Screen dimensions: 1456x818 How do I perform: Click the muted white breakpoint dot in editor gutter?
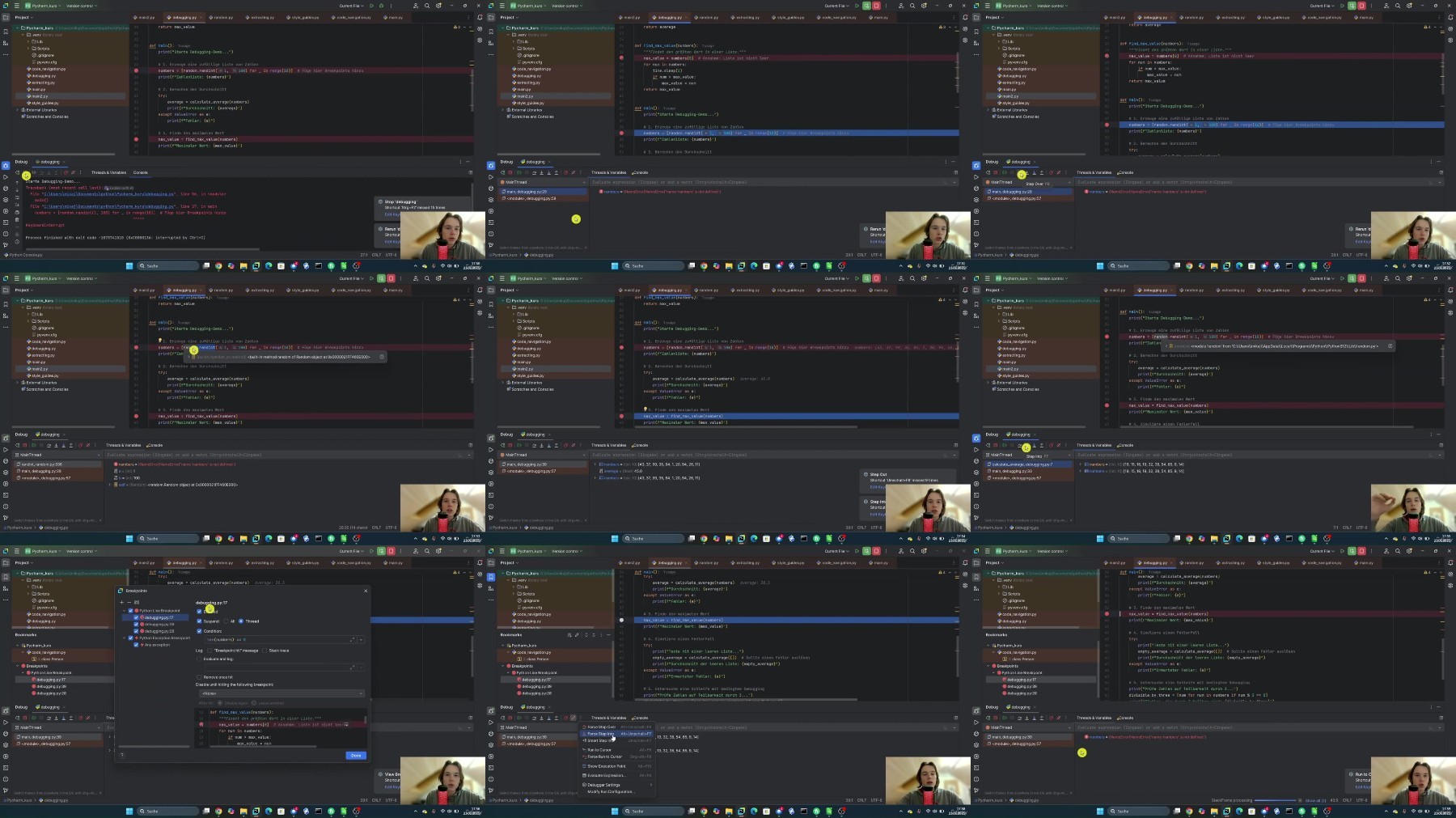point(621,621)
